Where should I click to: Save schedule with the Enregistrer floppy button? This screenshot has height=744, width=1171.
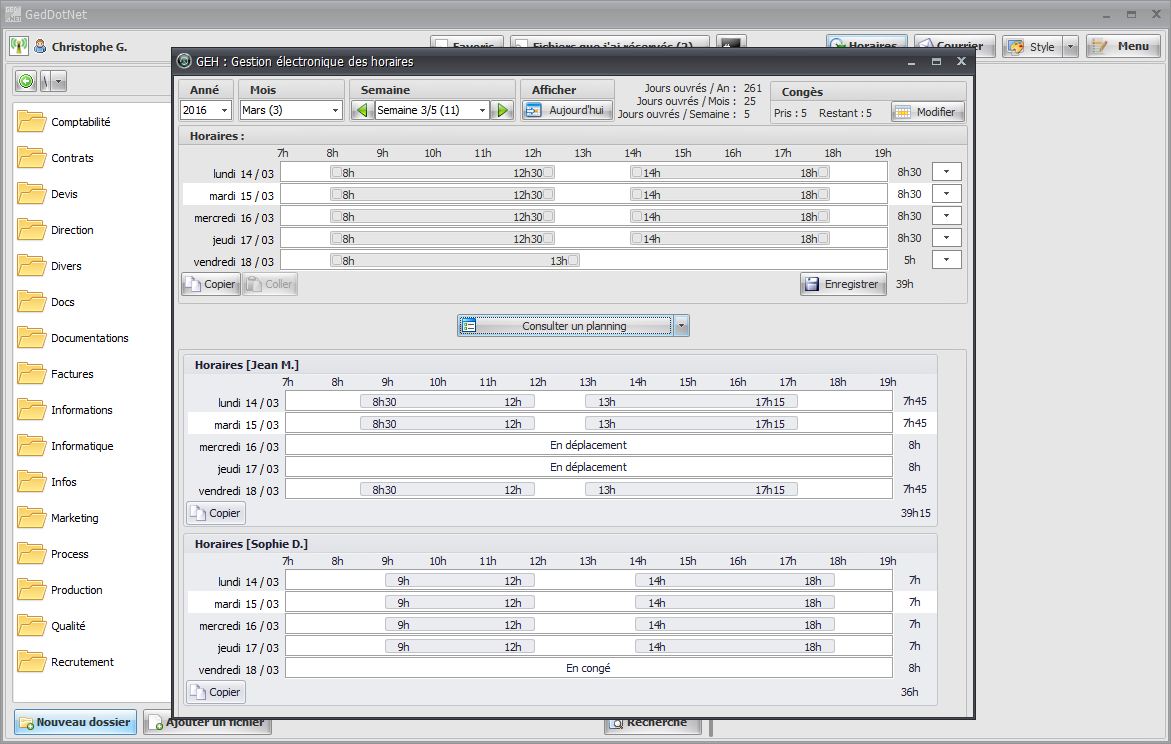[x=843, y=284]
